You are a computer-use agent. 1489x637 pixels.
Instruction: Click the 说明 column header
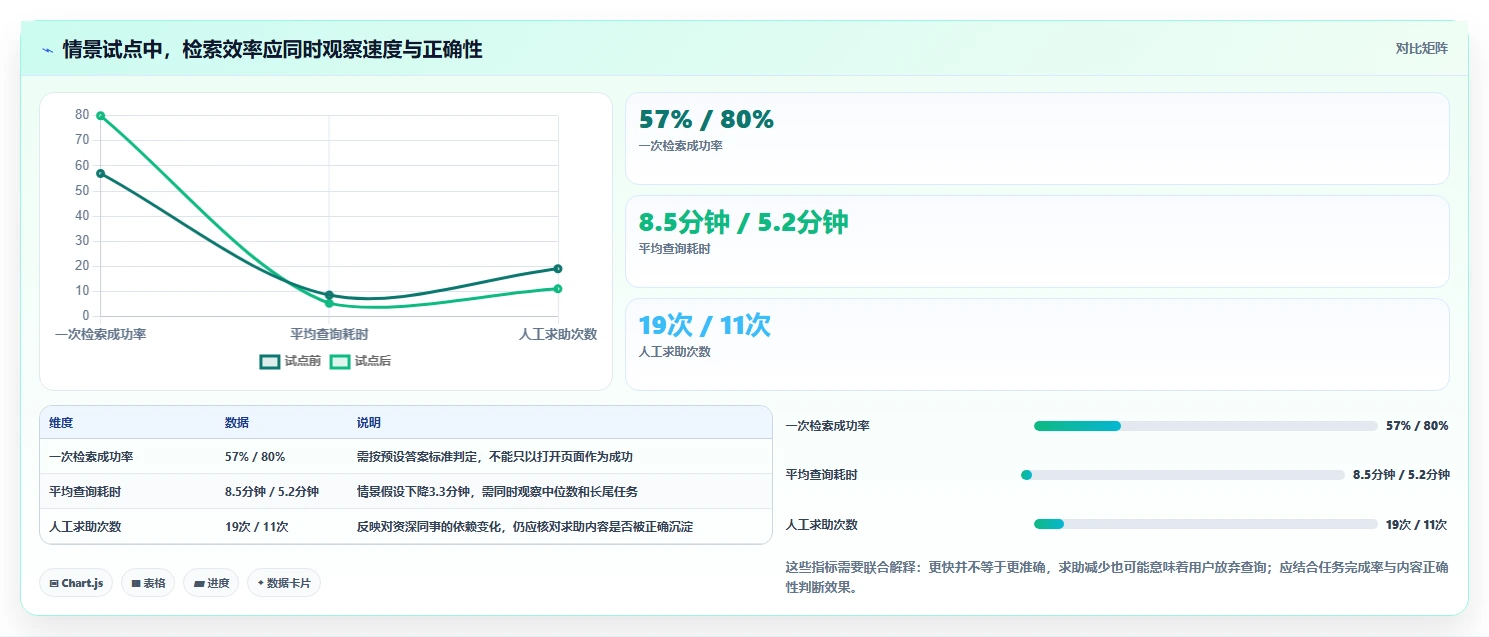pos(369,423)
